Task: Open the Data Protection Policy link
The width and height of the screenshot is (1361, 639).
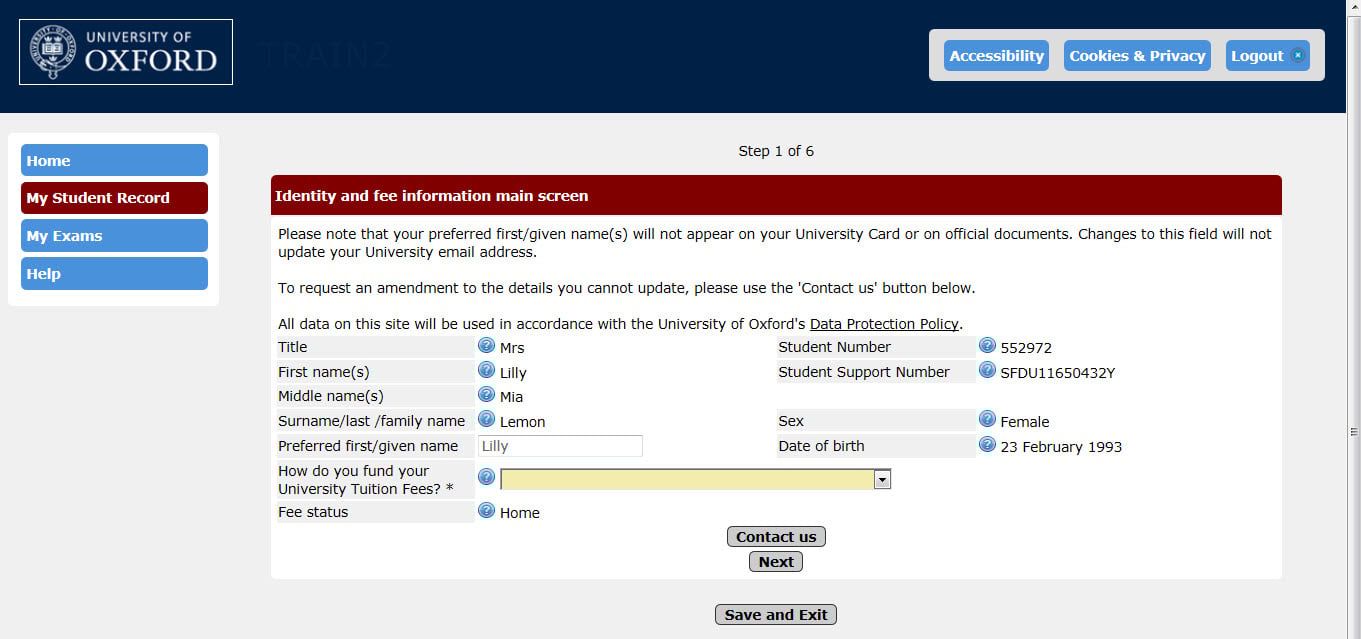Action: (884, 323)
